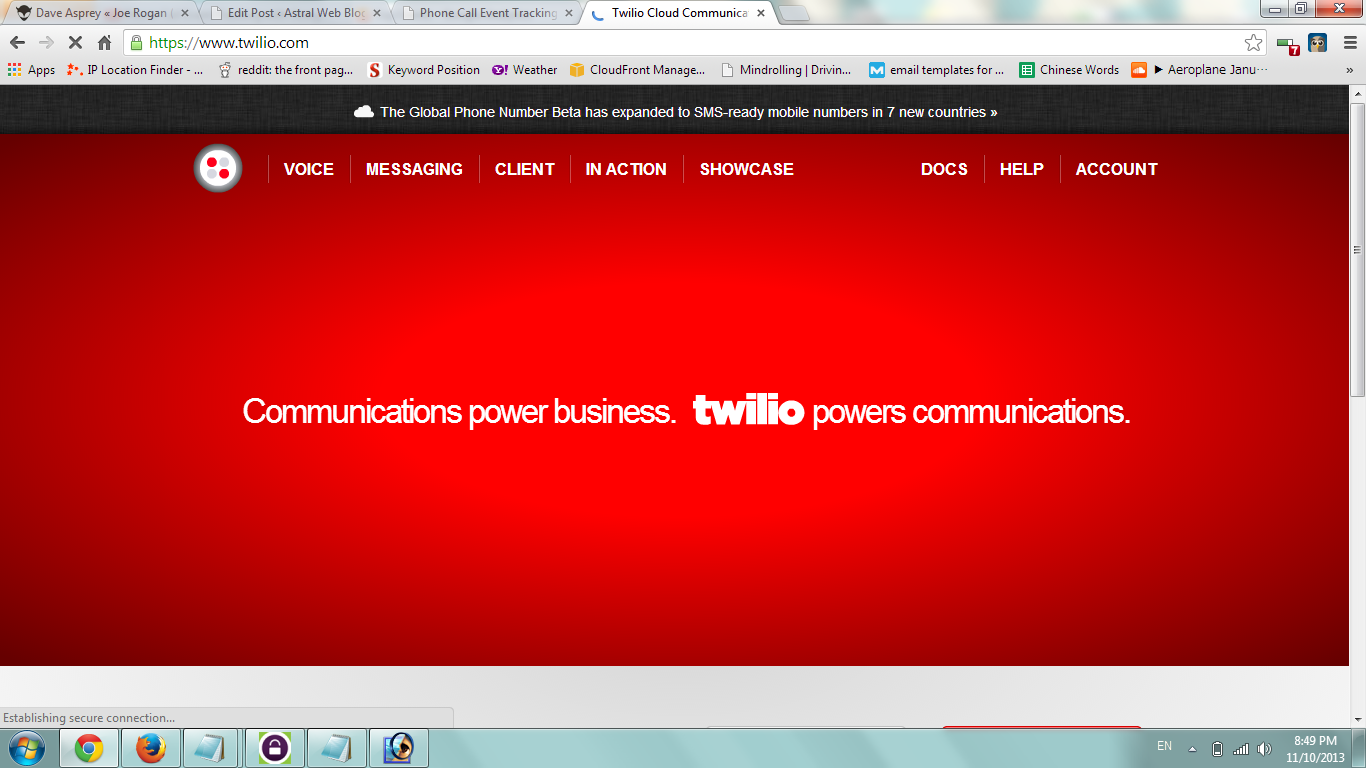Open email templates bookmark
The height and width of the screenshot is (768, 1366).
point(937,70)
